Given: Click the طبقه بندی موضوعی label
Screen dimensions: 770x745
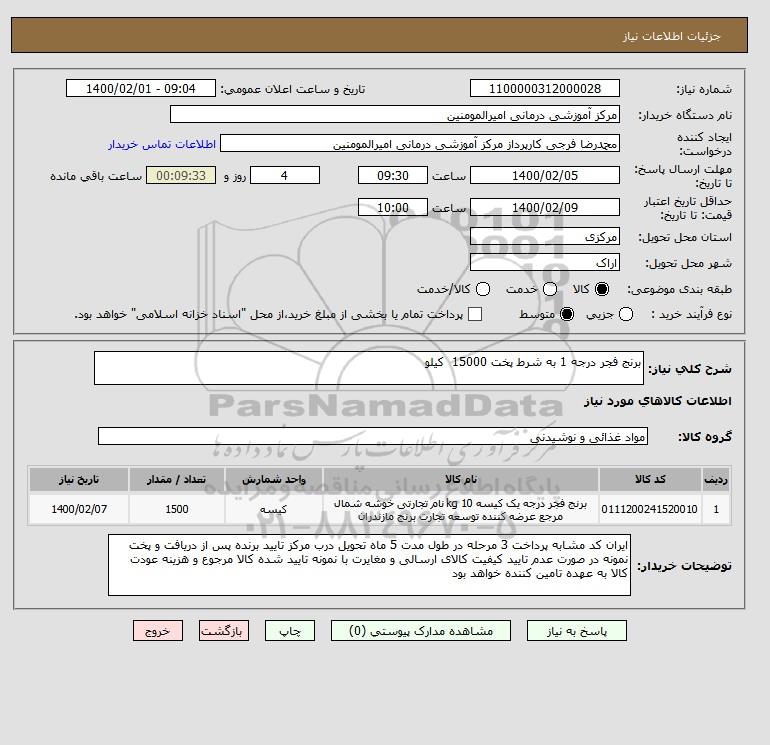Looking at the screenshot, I should click(x=680, y=290).
